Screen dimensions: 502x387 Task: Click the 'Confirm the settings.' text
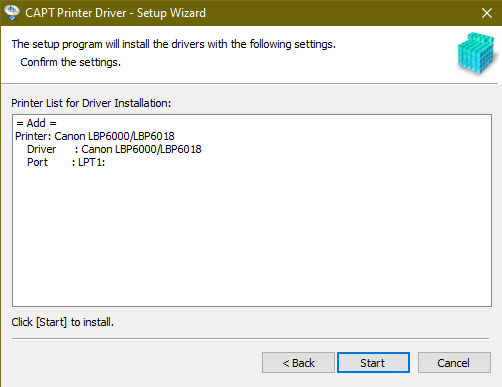pos(71,62)
